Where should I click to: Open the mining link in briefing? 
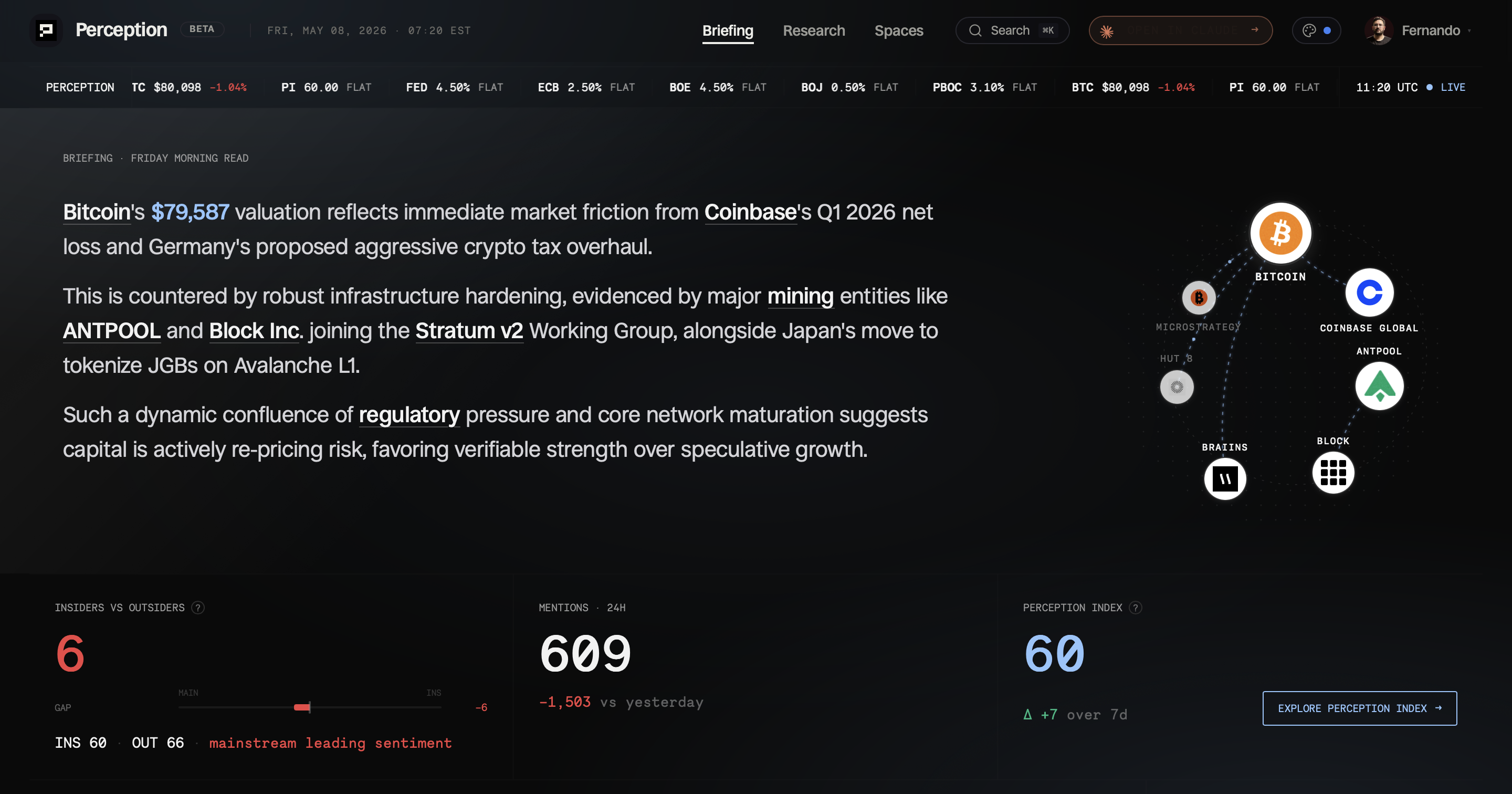tap(801, 296)
